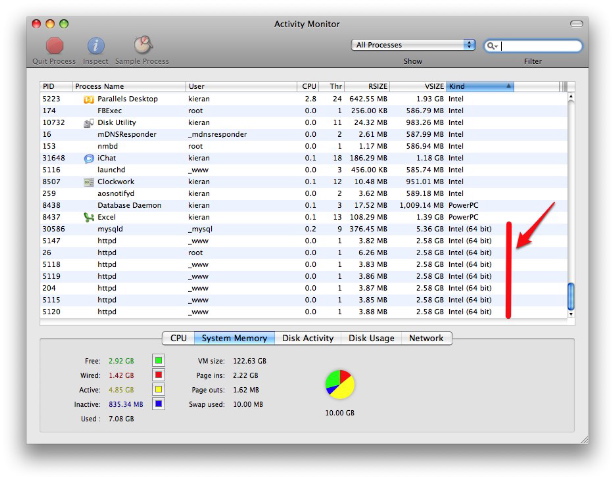This screenshot has width=615, height=480.
Task: Sort by the RSIZE column header
Action: [x=367, y=86]
